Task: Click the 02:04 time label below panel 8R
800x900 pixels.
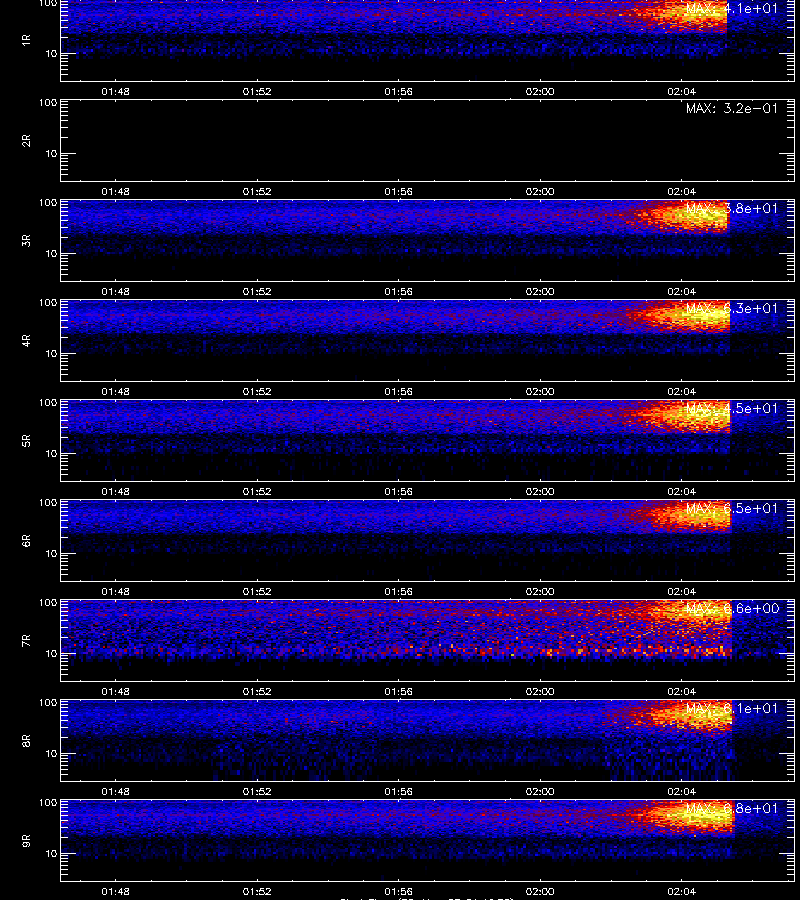Action: tap(681, 792)
